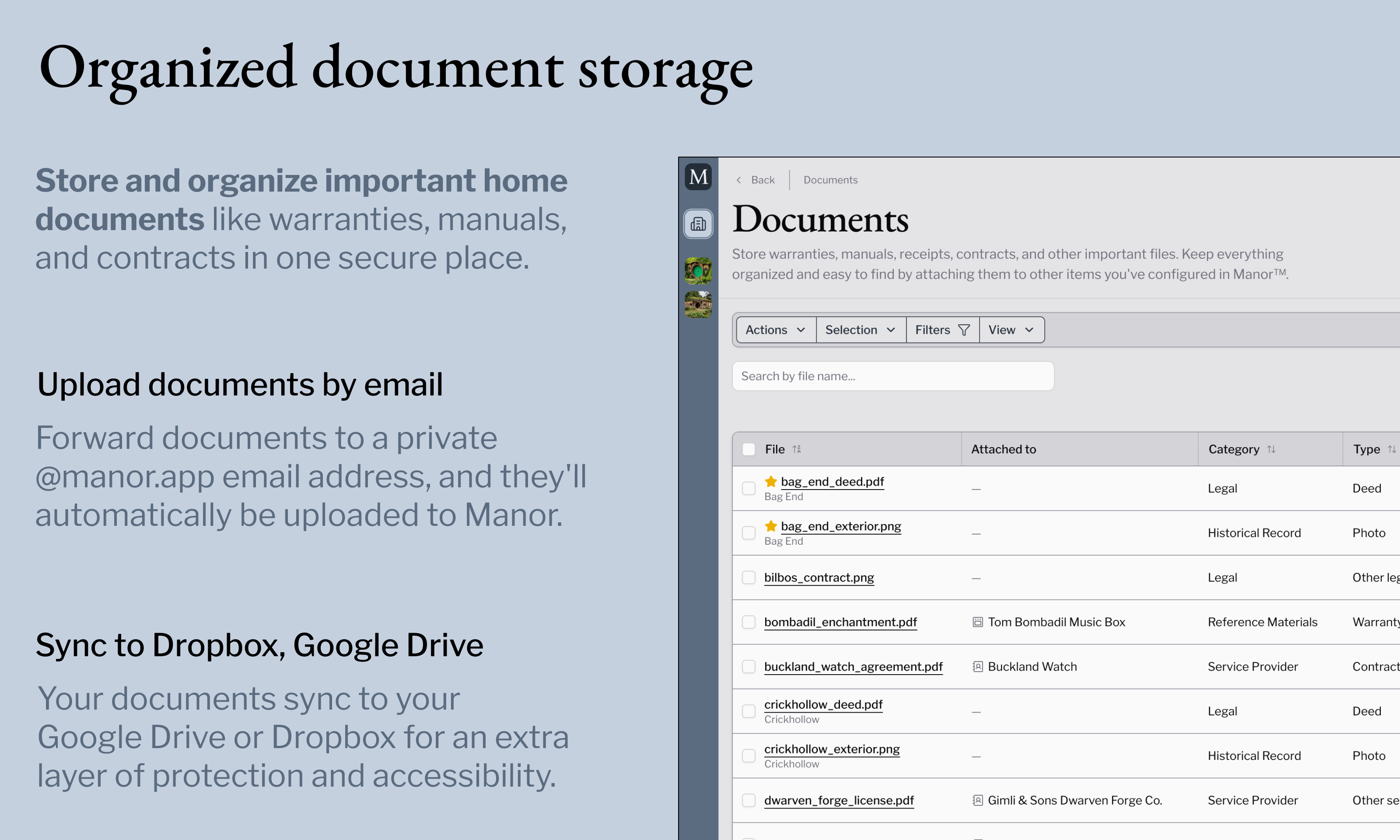Sort by Category column arrows icon
Image resolution: width=1400 pixels, height=840 pixels.
(x=1271, y=449)
